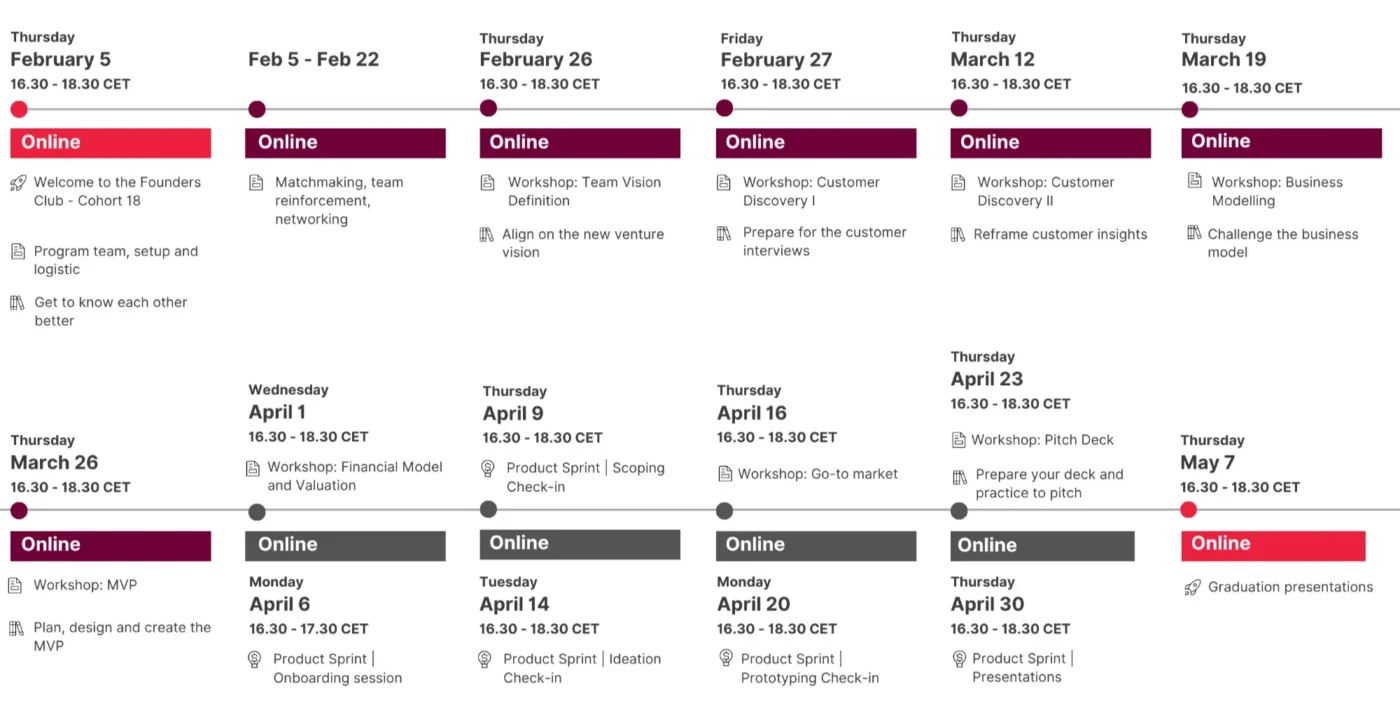Click the gray Online label under April 1
The width and height of the screenshot is (1400, 713).
point(345,545)
